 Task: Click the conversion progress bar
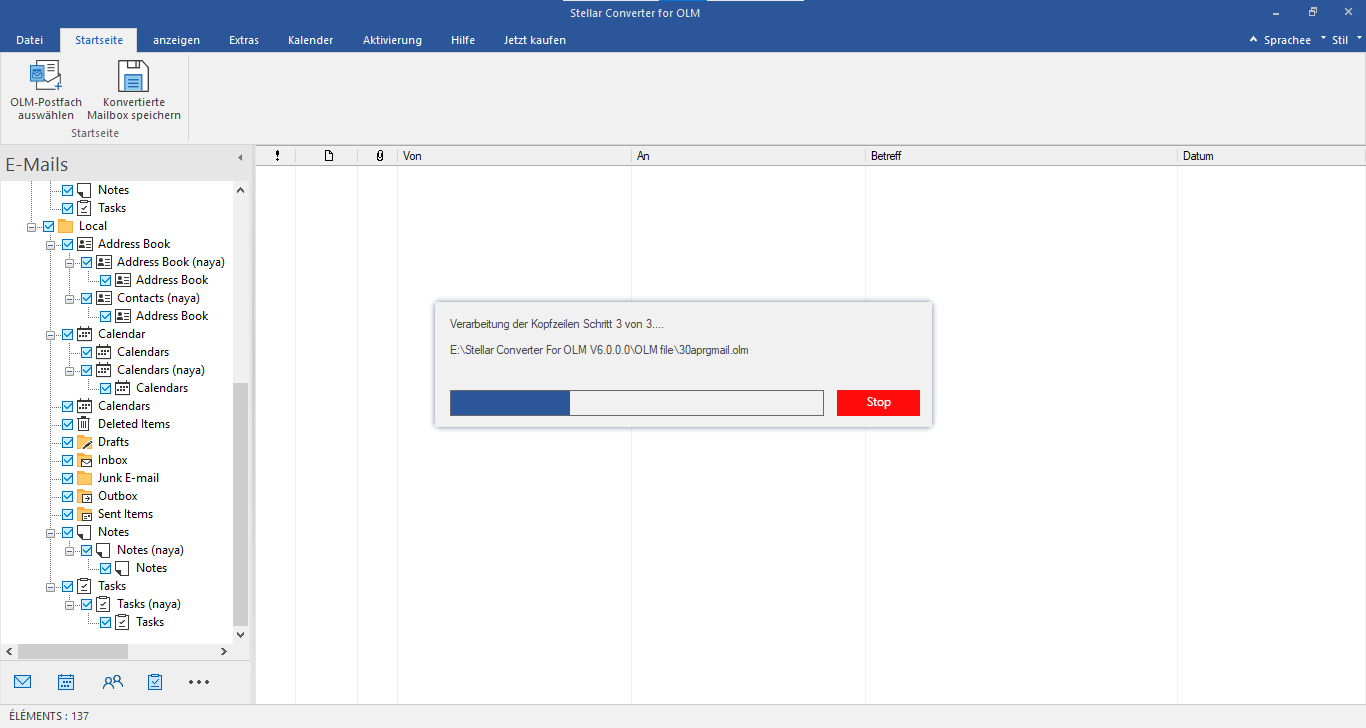pyautogui.click(x=636, y=403)
